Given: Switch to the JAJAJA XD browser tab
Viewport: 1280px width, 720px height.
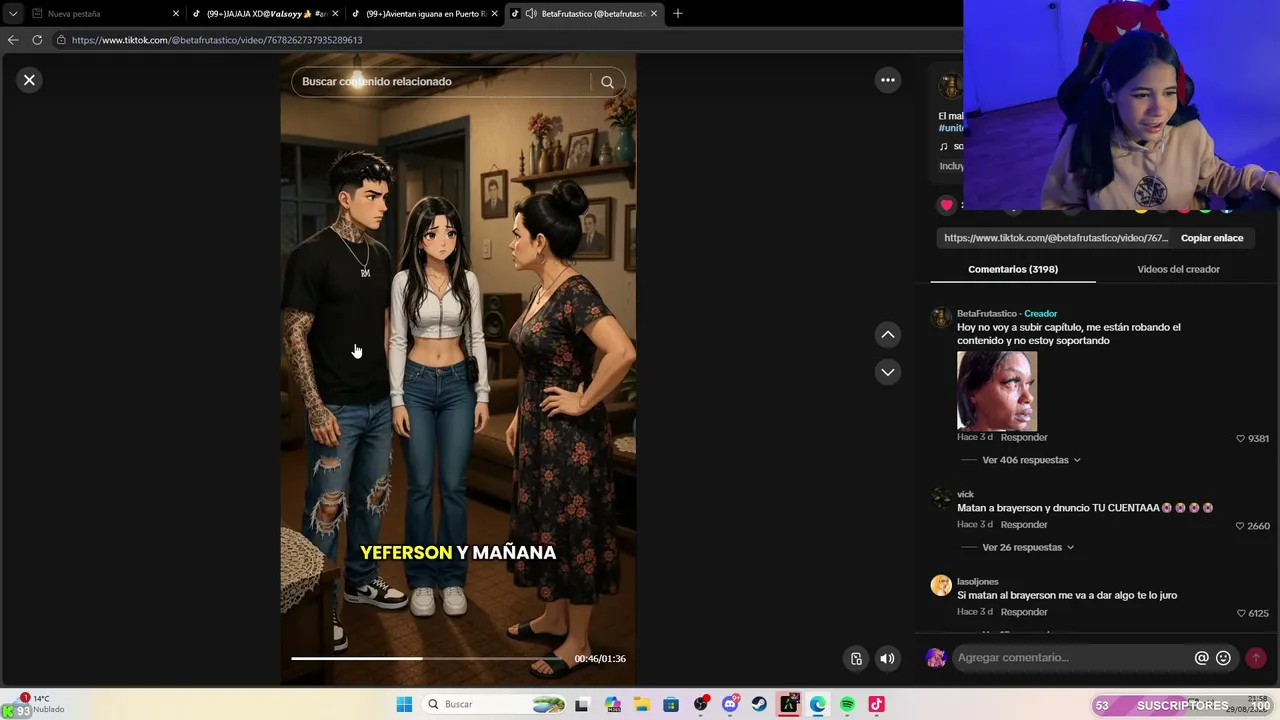Looking at the screenshot, I should pos(266,14).
